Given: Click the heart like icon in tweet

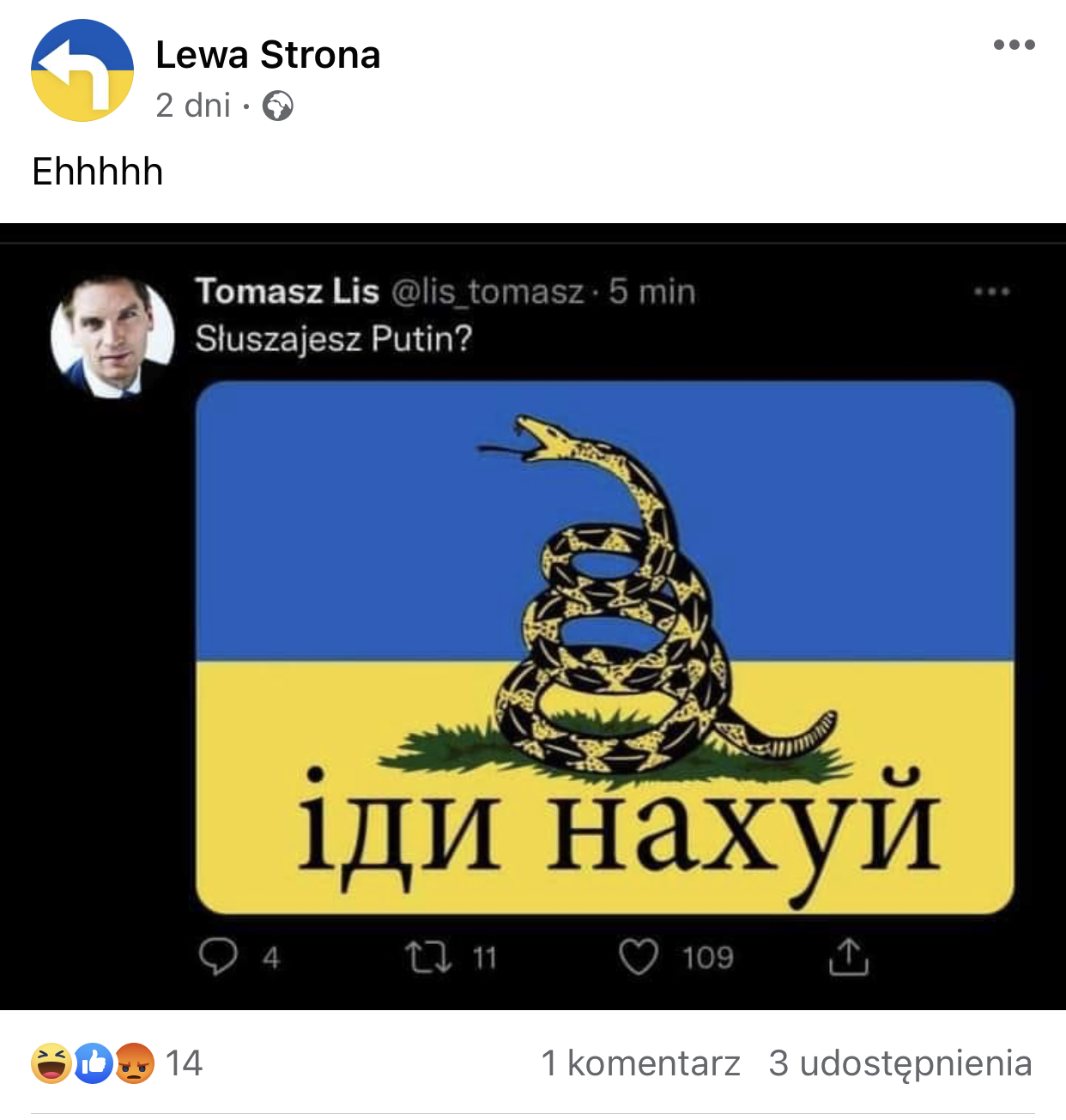Looking at the screenshot, I should click(639, 957).
